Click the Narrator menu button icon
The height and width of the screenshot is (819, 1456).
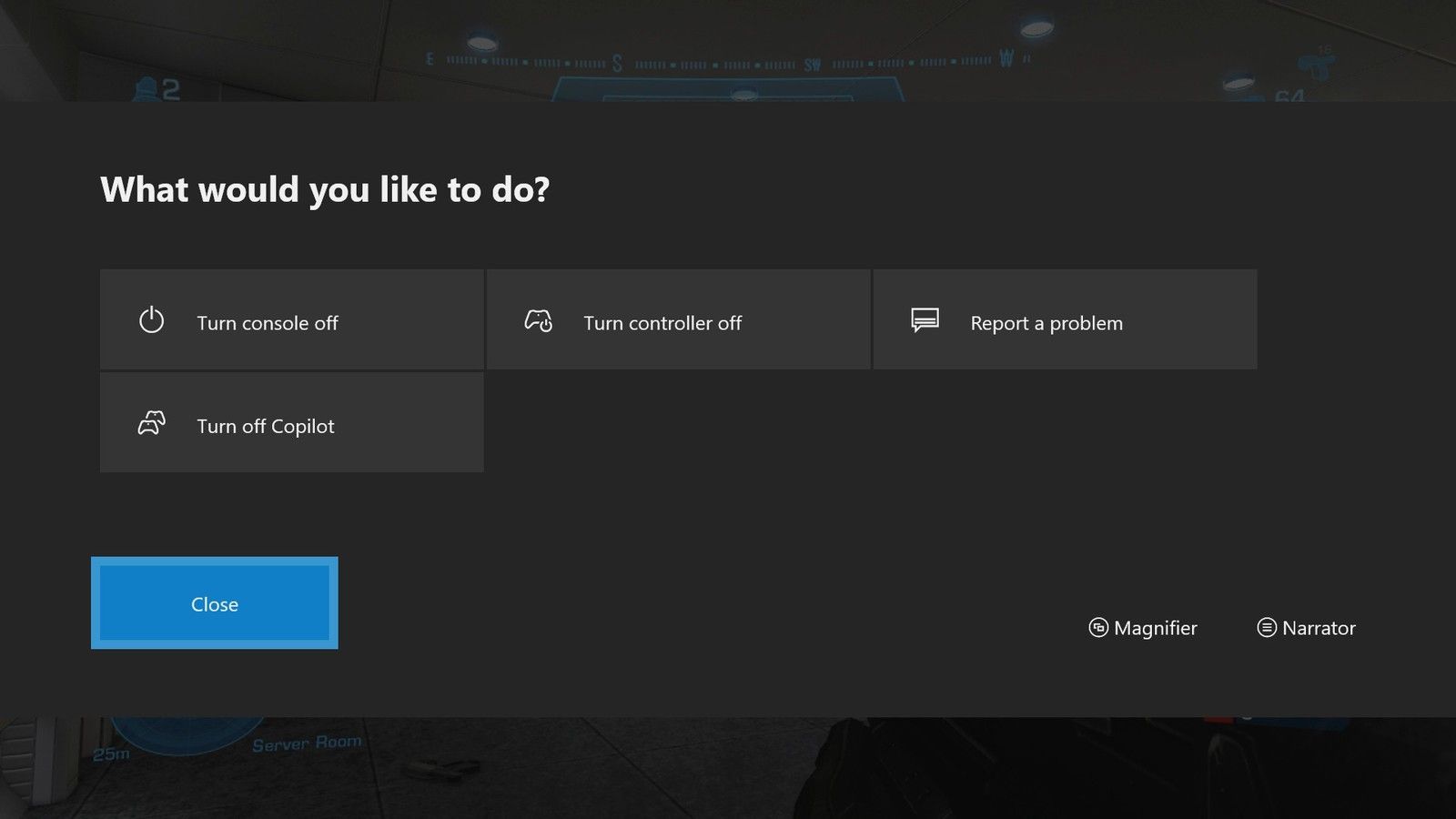1266,628
